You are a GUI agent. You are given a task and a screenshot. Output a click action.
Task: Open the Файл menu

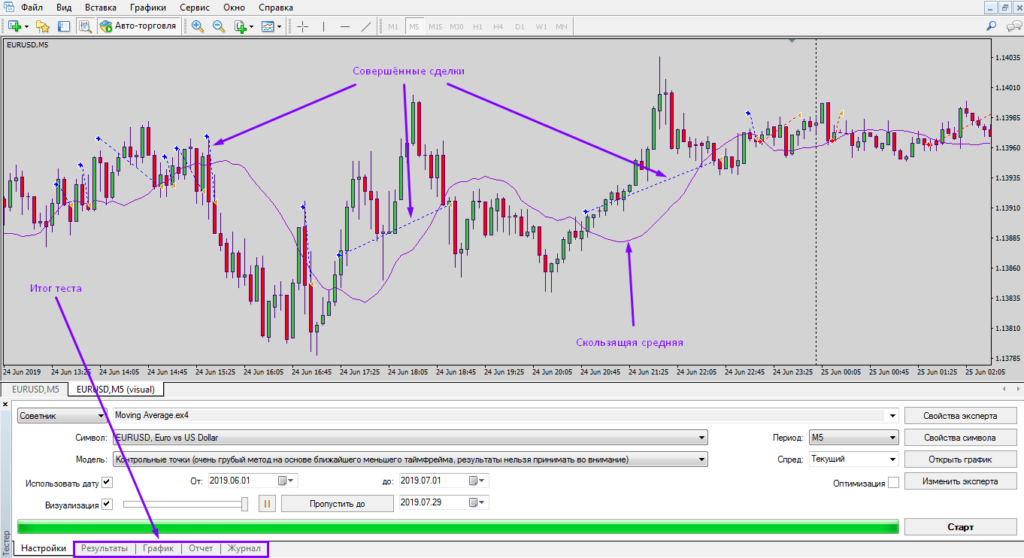31,8
